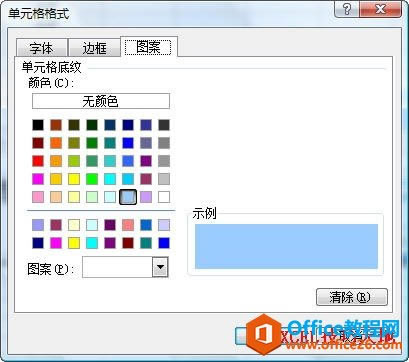Pick the pink swatch in the pastel row
The image size is (409, 362).
click(x=38, y=197)
